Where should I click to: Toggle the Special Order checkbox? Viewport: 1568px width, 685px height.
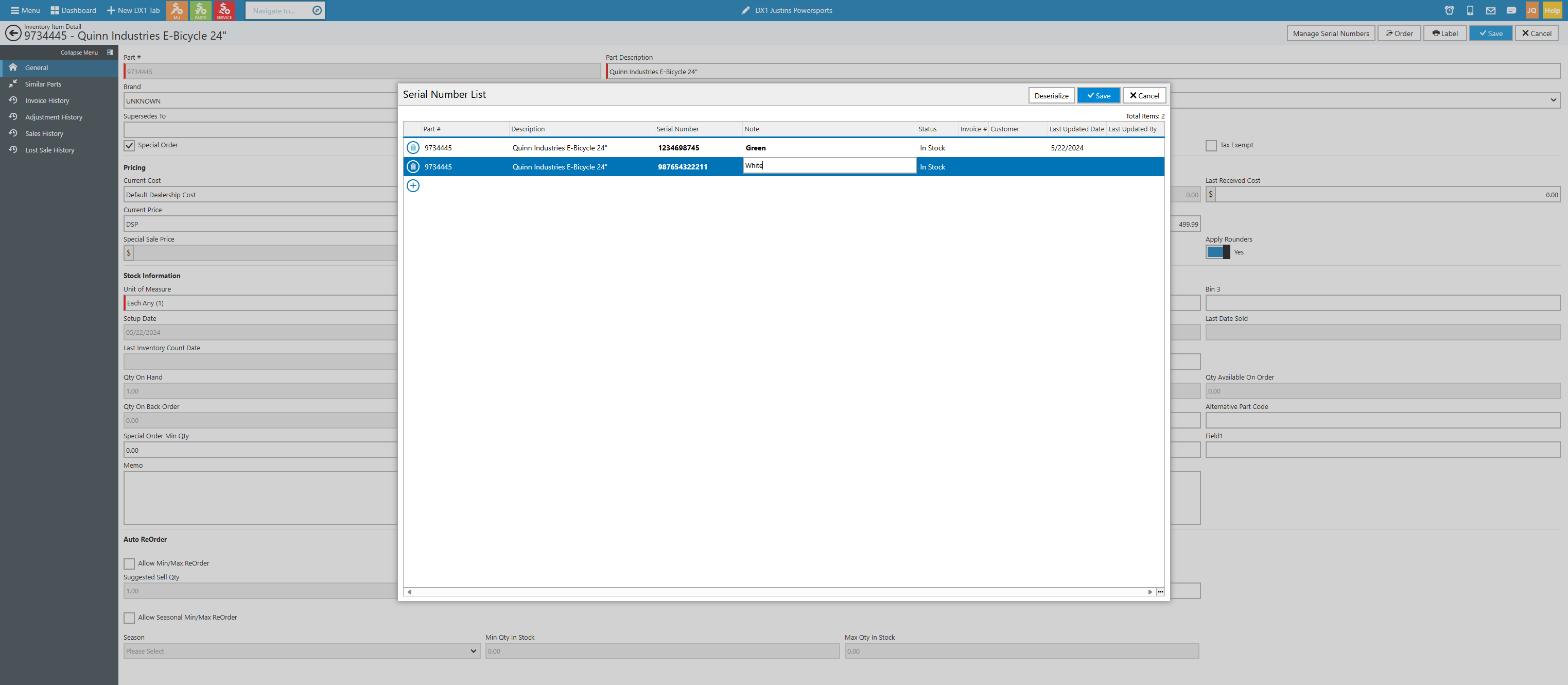[129, 146]
